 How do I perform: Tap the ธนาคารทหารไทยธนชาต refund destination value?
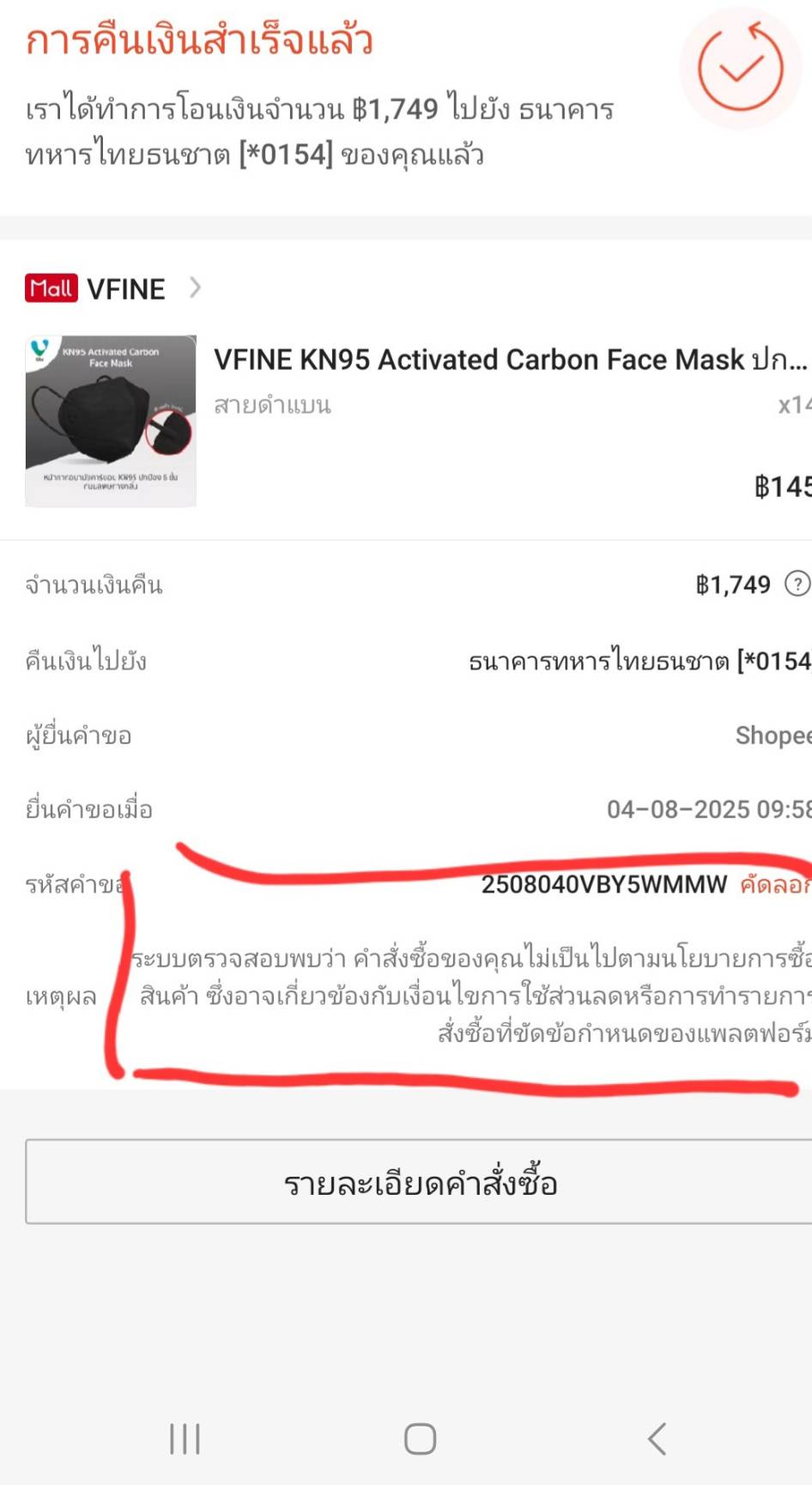point(639,661)
